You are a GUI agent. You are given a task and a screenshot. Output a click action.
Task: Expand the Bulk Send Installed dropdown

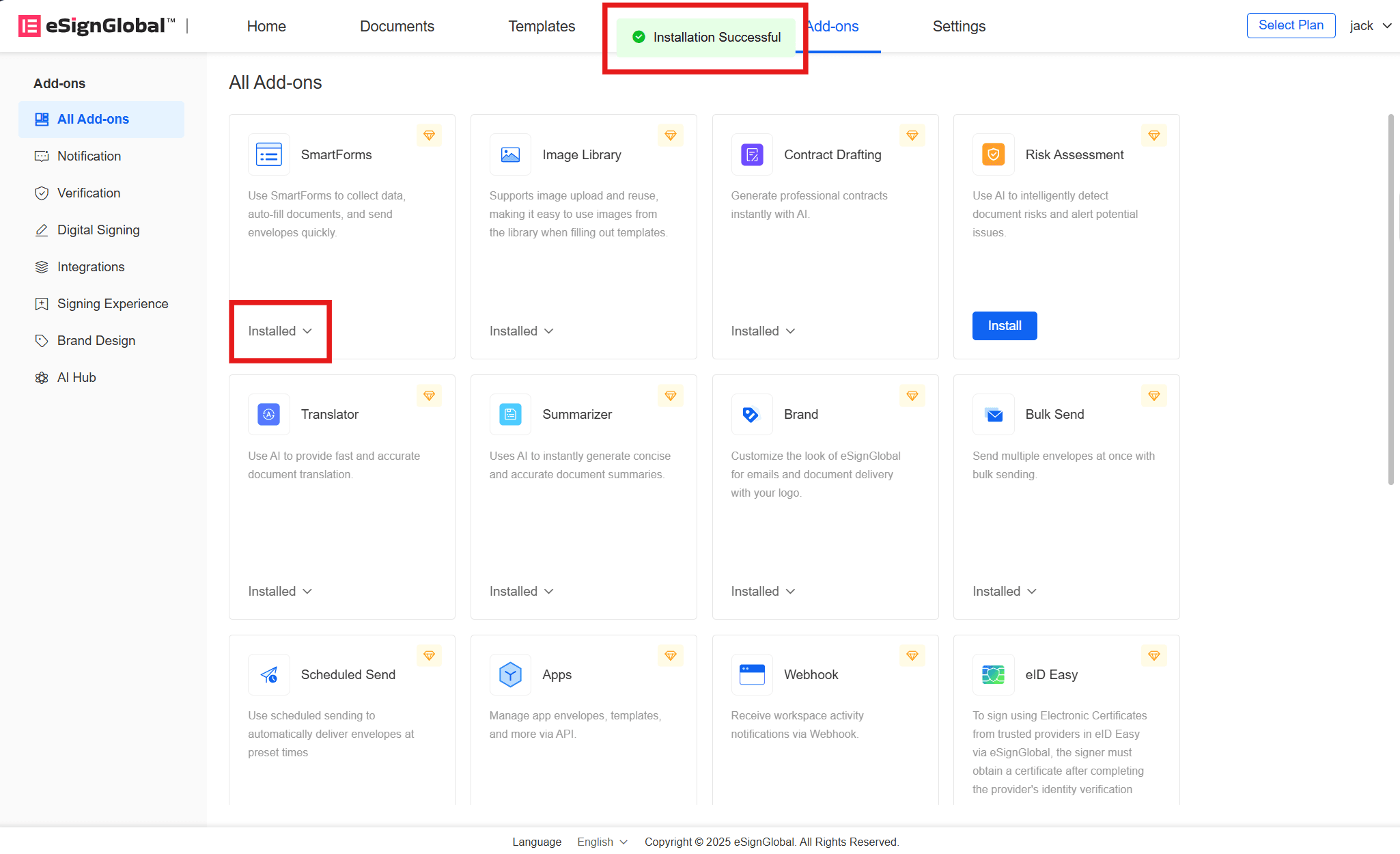click(x=1005, y=591)
